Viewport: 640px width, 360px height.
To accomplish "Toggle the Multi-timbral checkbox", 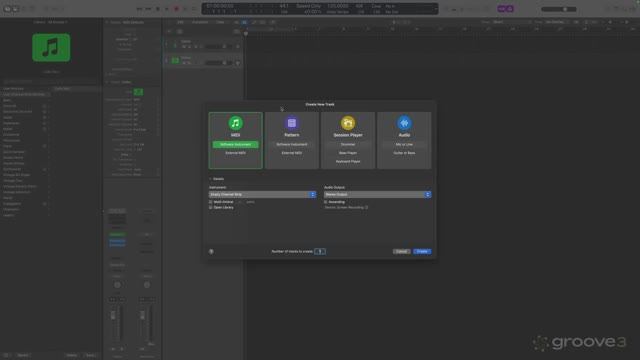I will pyautogui.click(x=211, y=202).
